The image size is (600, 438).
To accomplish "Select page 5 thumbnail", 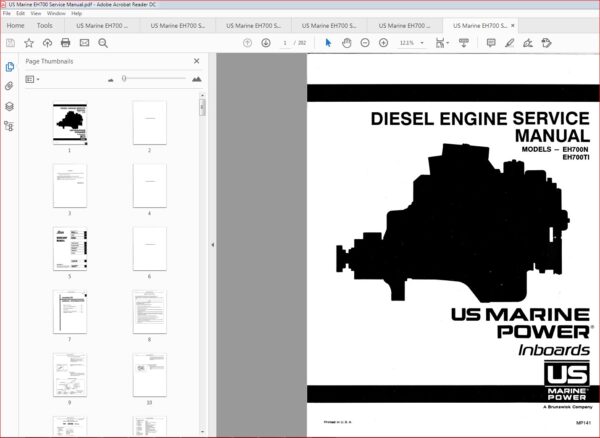I will click(70, 249).
